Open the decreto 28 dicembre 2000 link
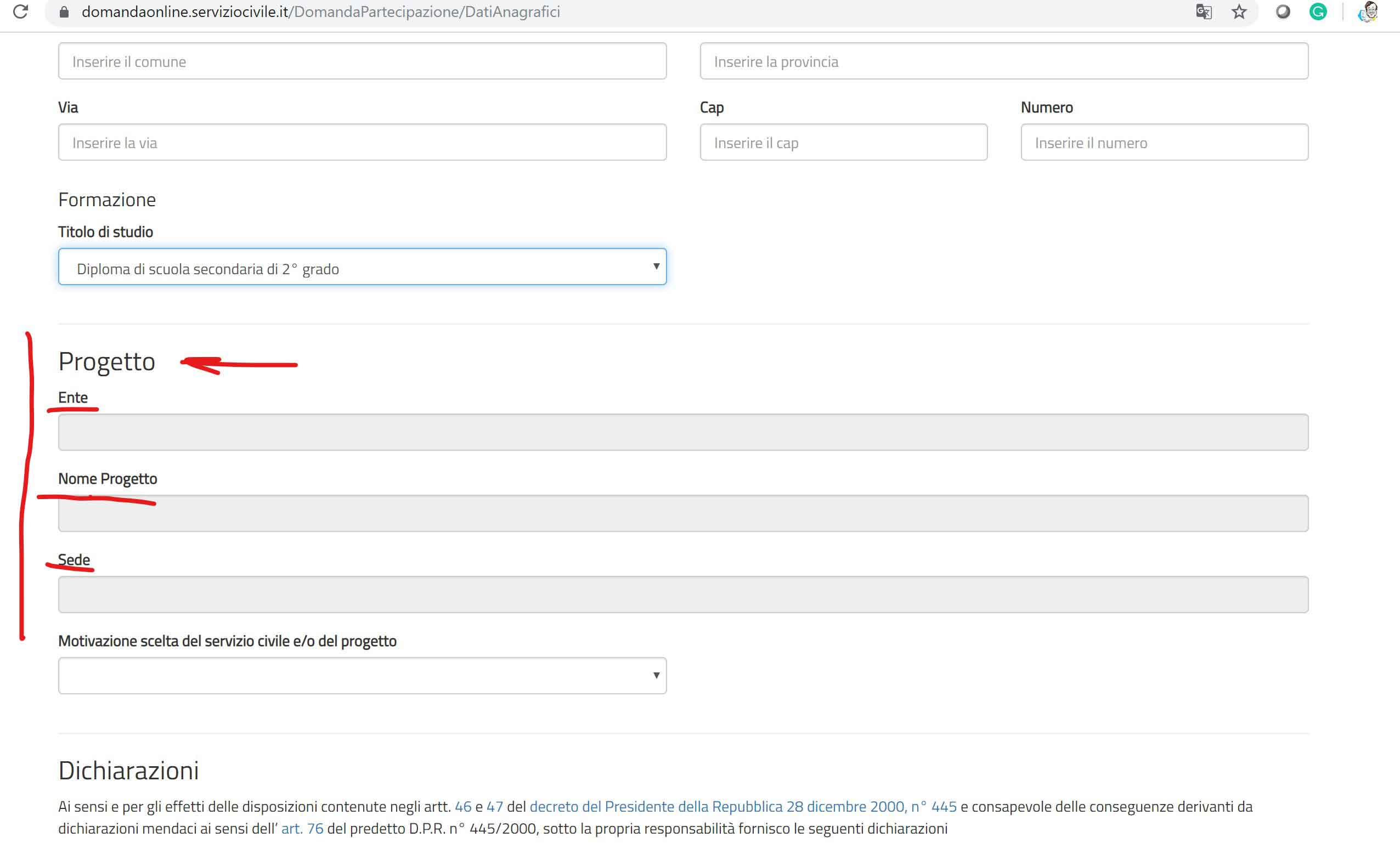The width and height of the screenshot is (1400, 849). [743, 807]
